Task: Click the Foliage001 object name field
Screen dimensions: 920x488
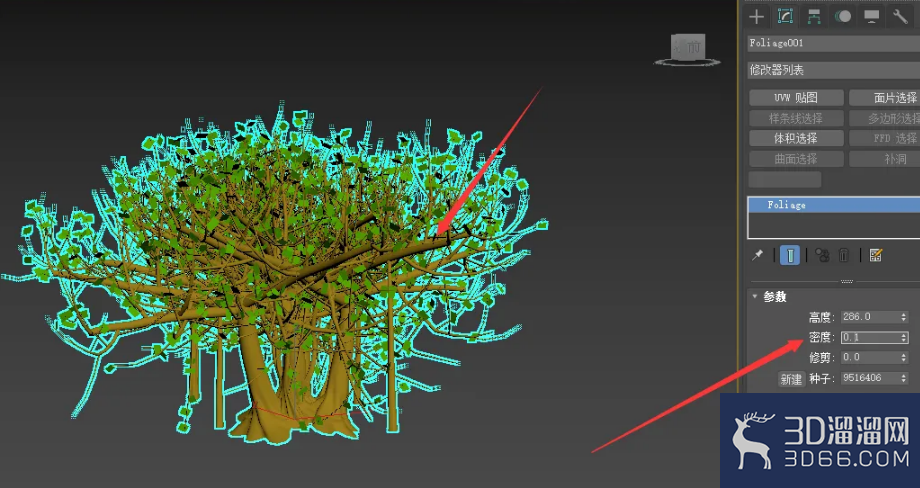Action: (x=834, y=43)
